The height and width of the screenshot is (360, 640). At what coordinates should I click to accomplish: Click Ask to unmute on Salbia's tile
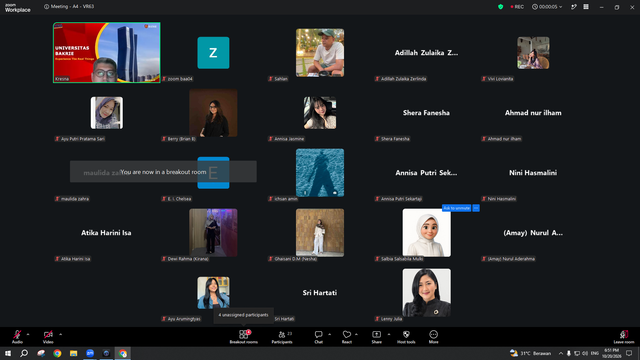pos(456,208)
